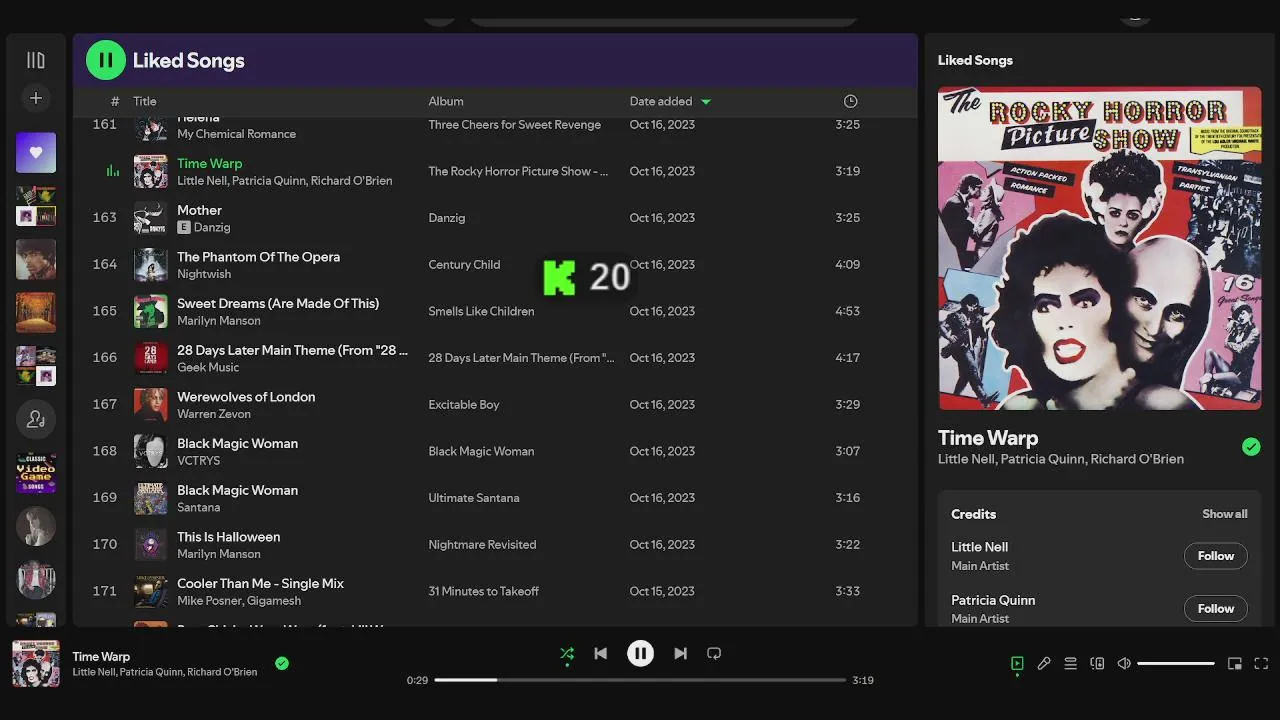1280x720 pixels.
Task: Follow Patricia Quinn in Credits
Action: pyautogui.click(x=1216, y=608)
